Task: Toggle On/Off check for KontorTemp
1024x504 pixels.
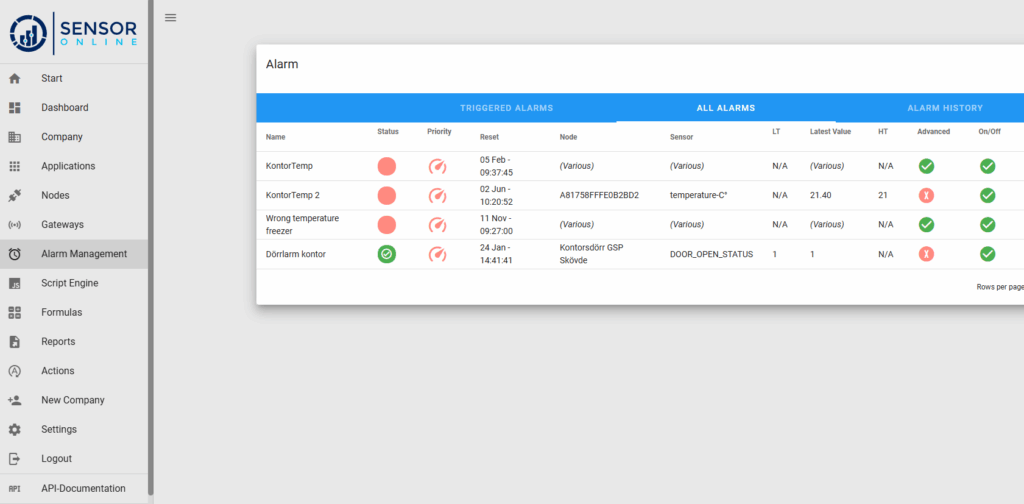Action: [x=987, y=166]
